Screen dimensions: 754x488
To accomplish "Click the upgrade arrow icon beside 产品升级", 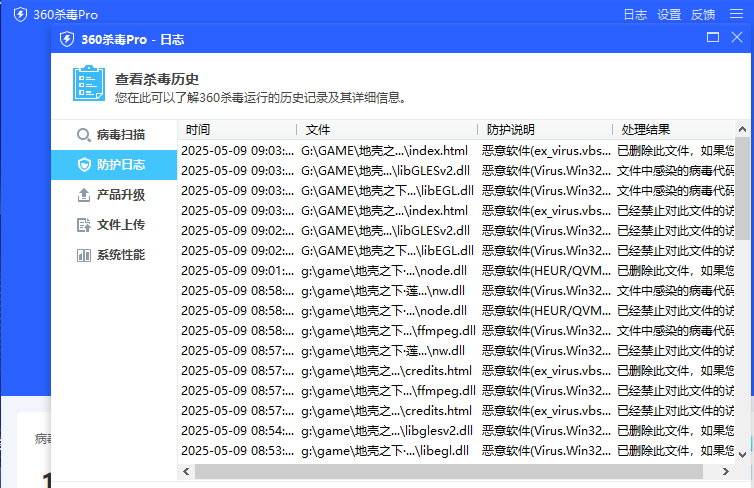I will coord(84,195).
